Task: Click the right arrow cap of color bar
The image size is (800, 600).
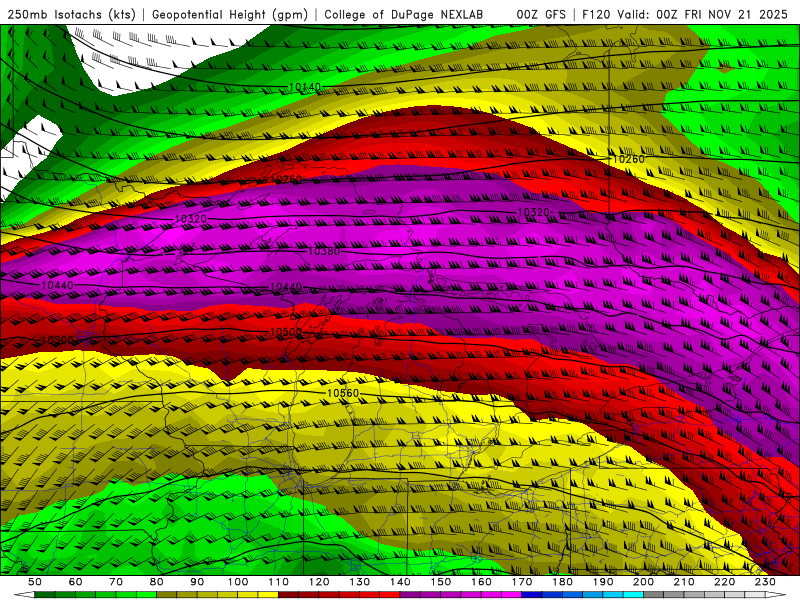Action: [x=776, y=595]
